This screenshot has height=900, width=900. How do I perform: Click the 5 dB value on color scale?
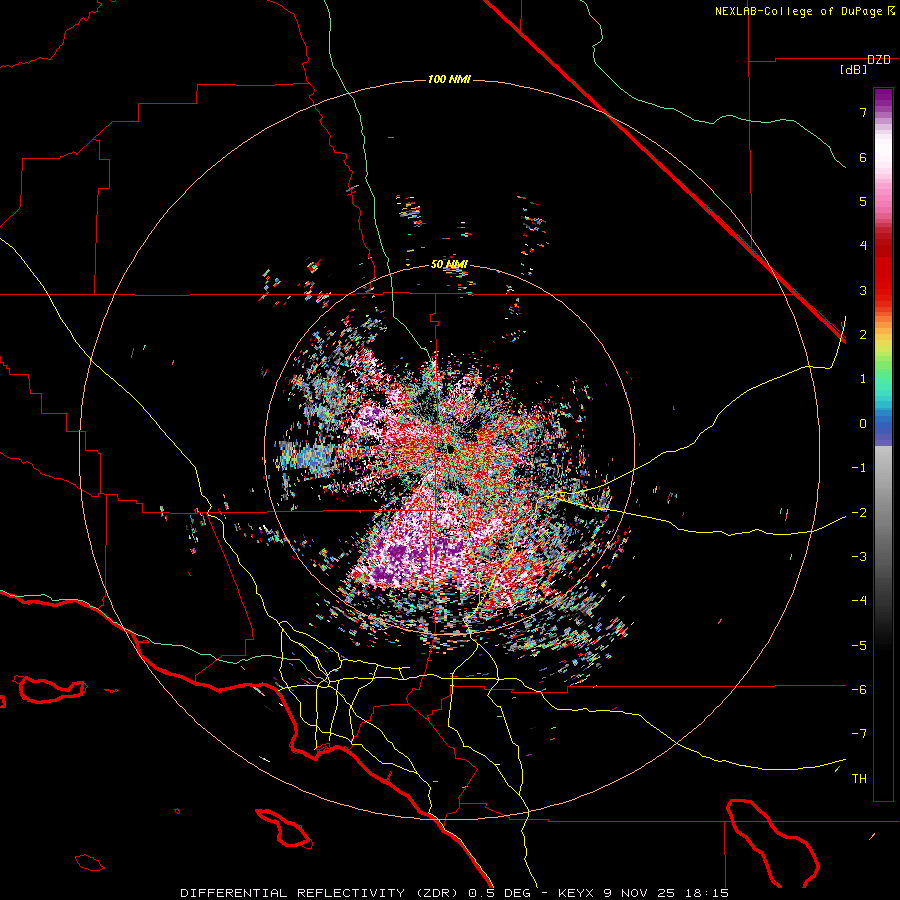point(863,201)
